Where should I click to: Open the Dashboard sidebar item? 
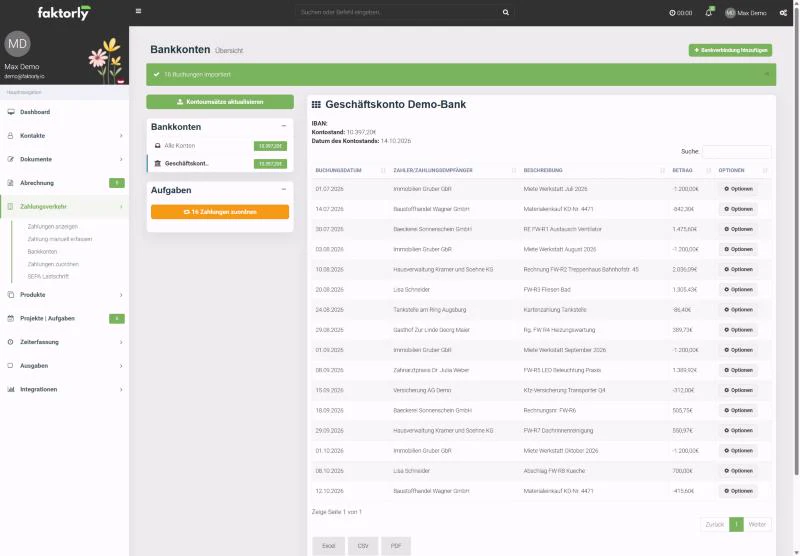tap(64, 112)
